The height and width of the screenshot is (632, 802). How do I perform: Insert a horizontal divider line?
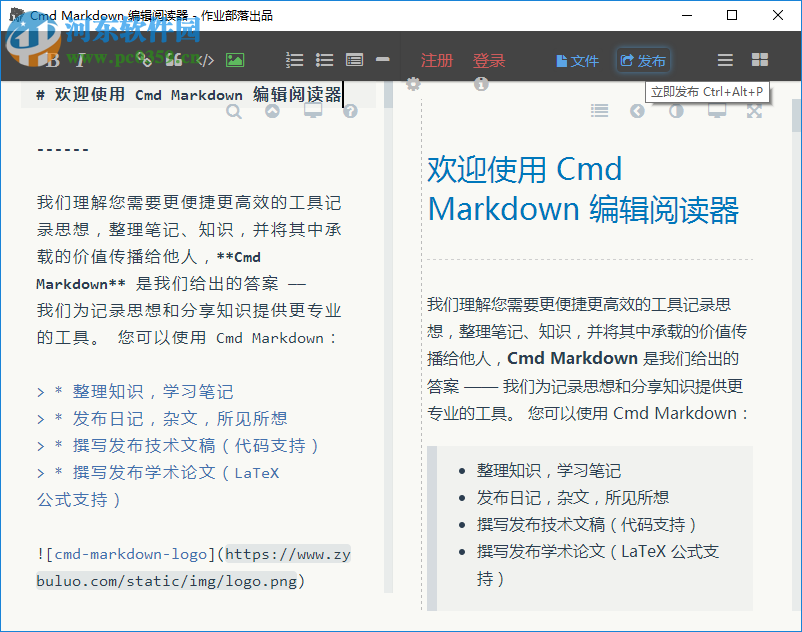click(383, 60)
